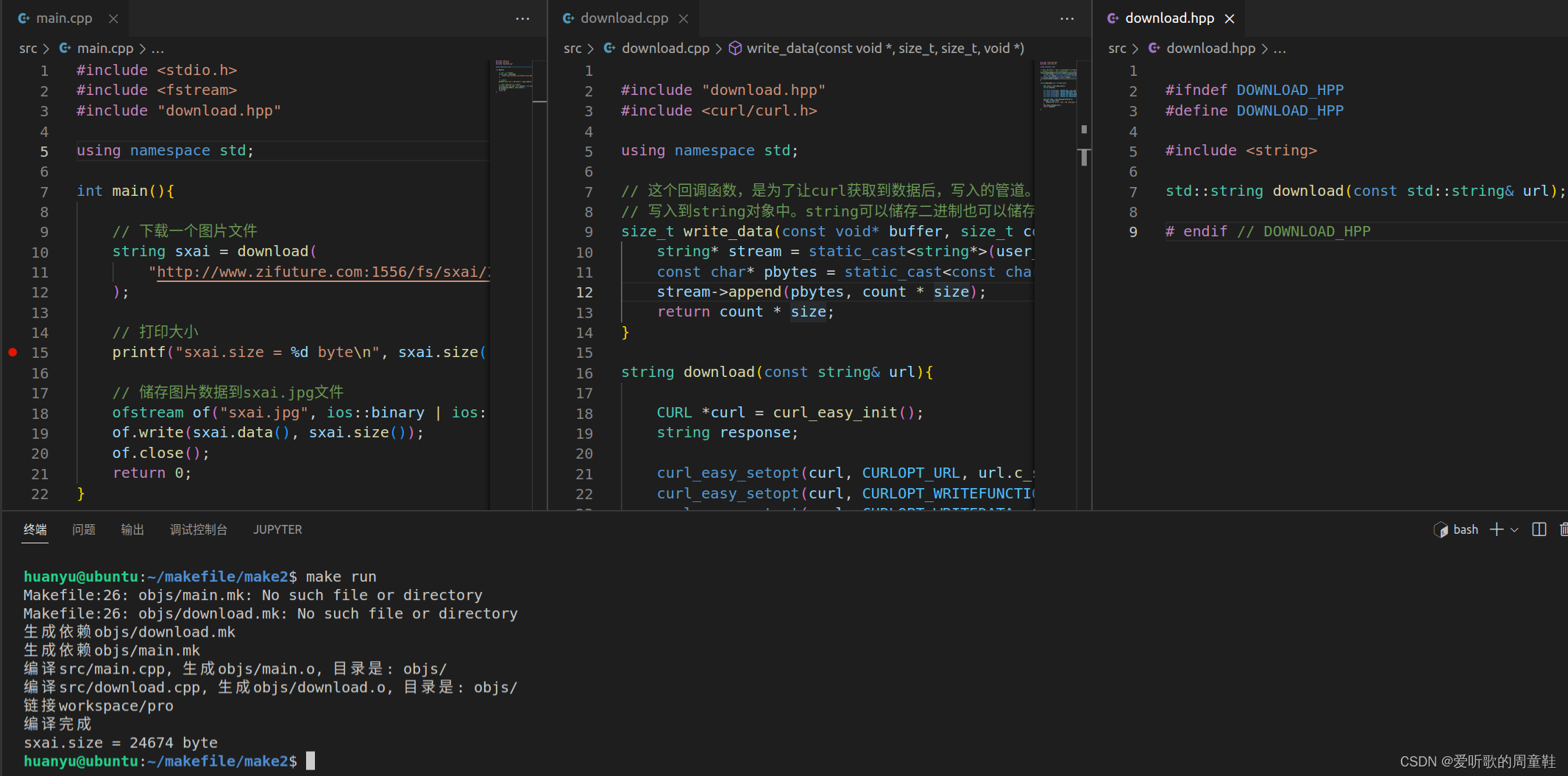This screenshot has height=776, width=1568.
Task: Click 'of.close();' line in main.cpp
Action: click(161, 454)
